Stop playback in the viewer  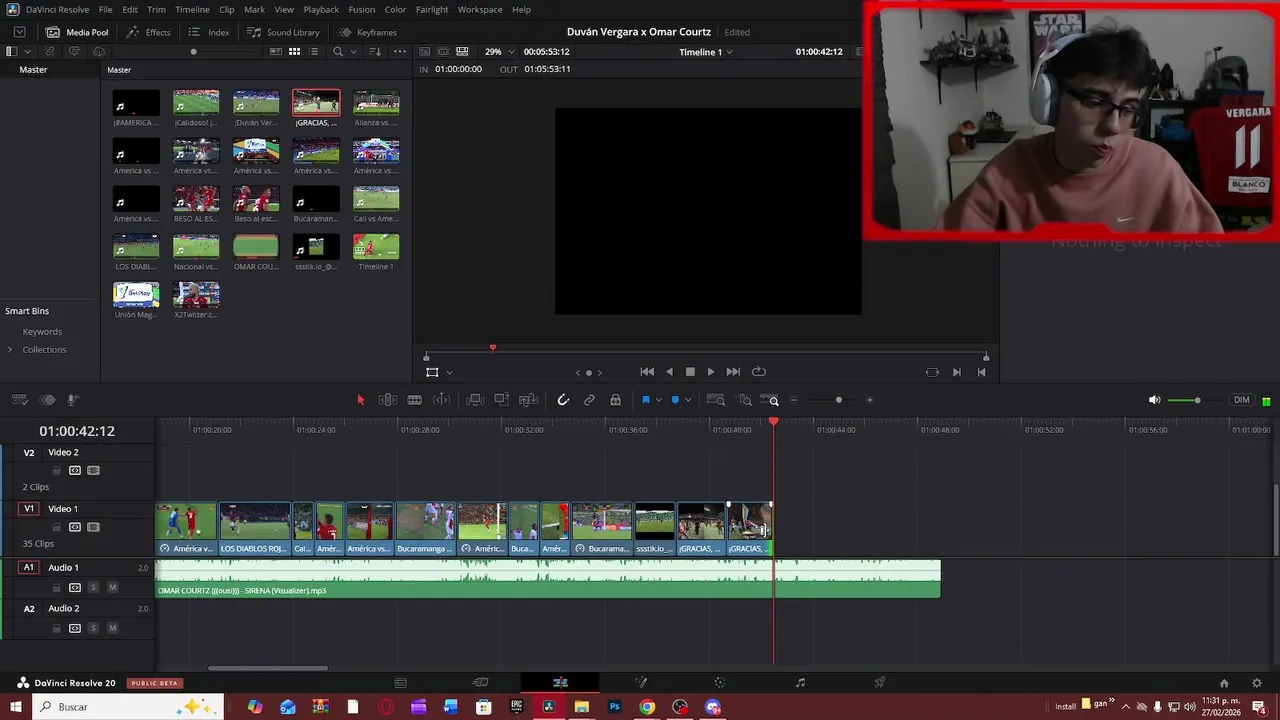690,372
